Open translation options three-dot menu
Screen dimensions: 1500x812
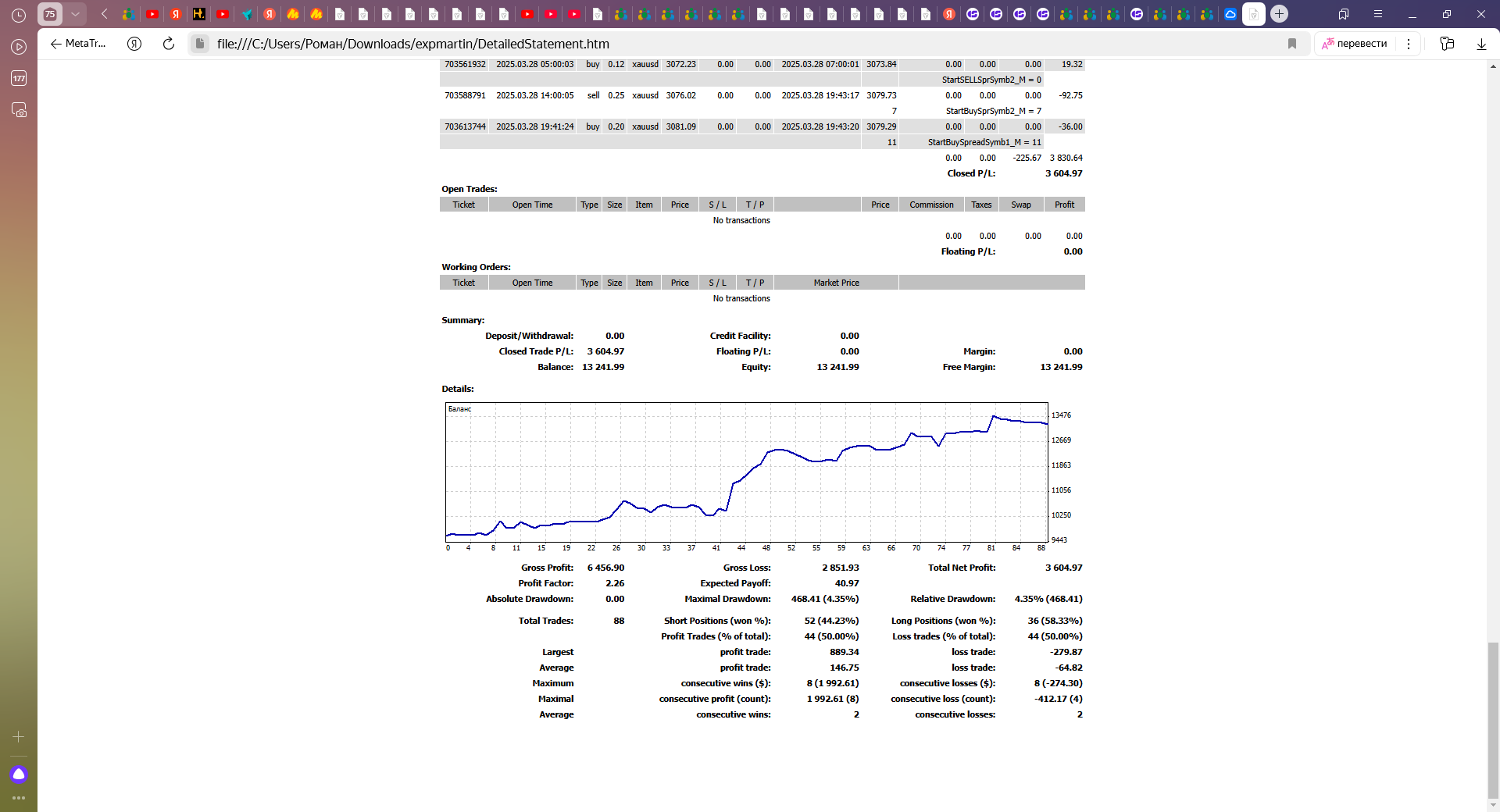[1409, 44]
